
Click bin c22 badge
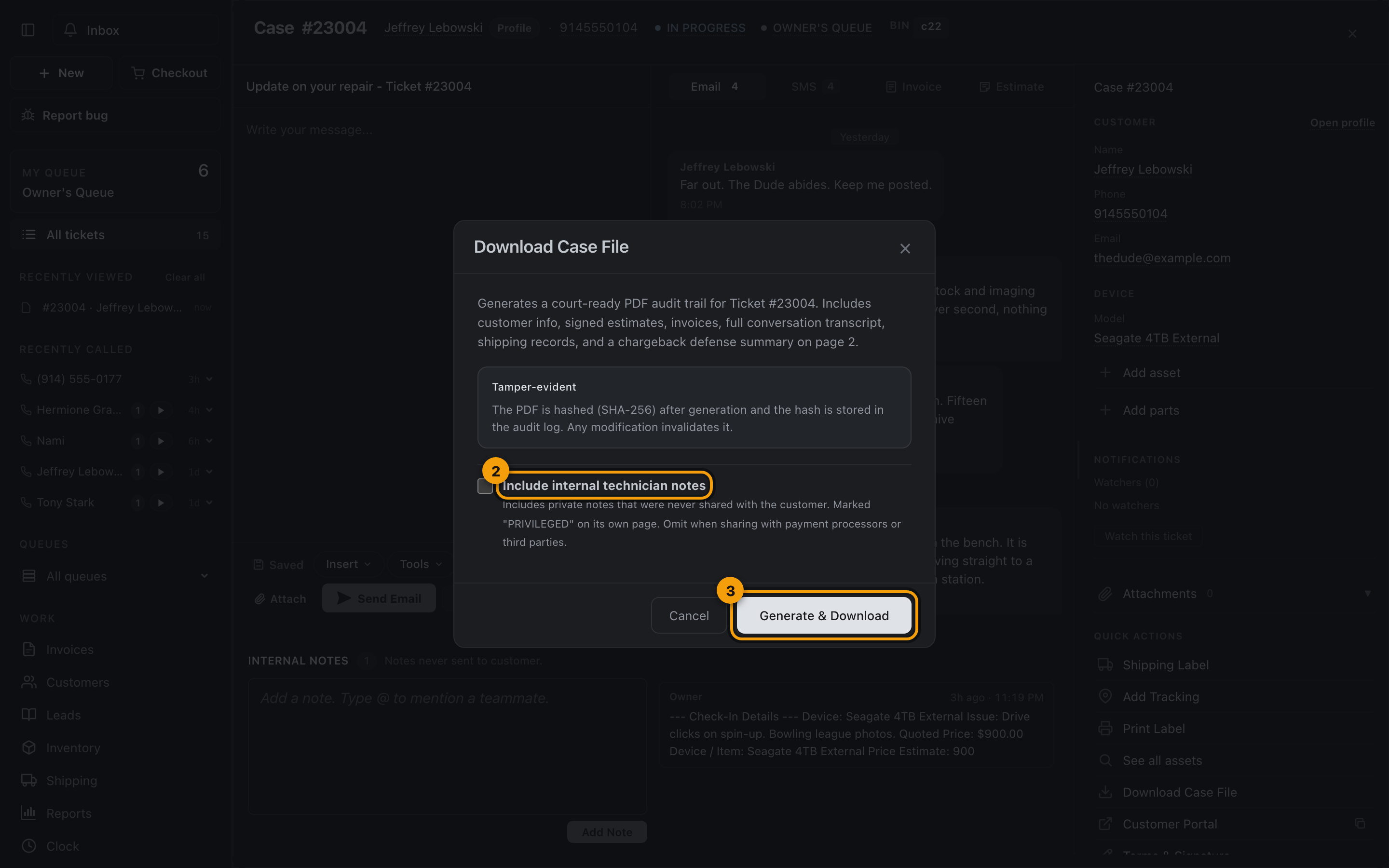click(x=930, y=27)
